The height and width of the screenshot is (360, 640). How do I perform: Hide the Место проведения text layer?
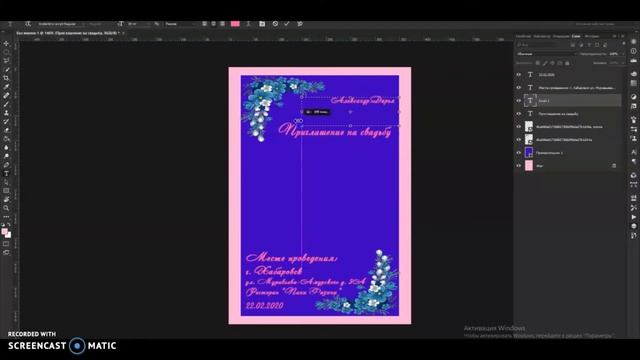(x=519, y=87)
